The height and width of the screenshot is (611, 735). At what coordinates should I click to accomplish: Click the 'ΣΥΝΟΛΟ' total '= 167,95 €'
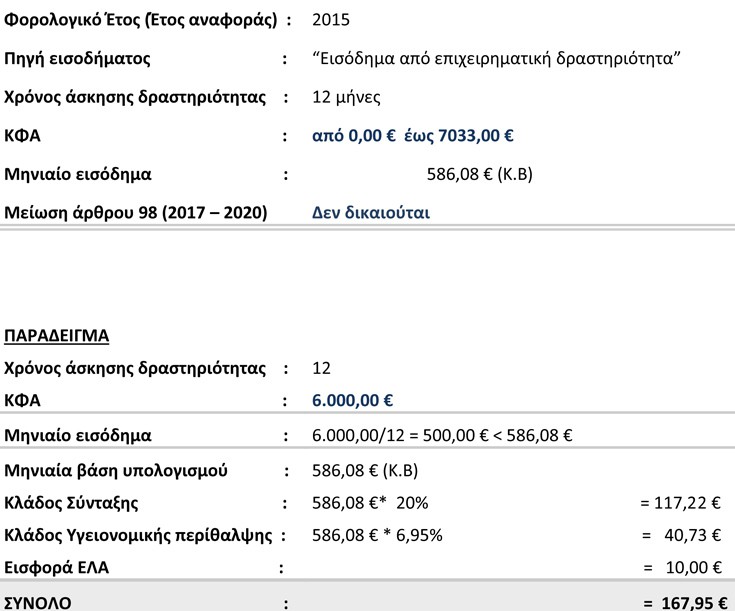click(x=685, y=603)
